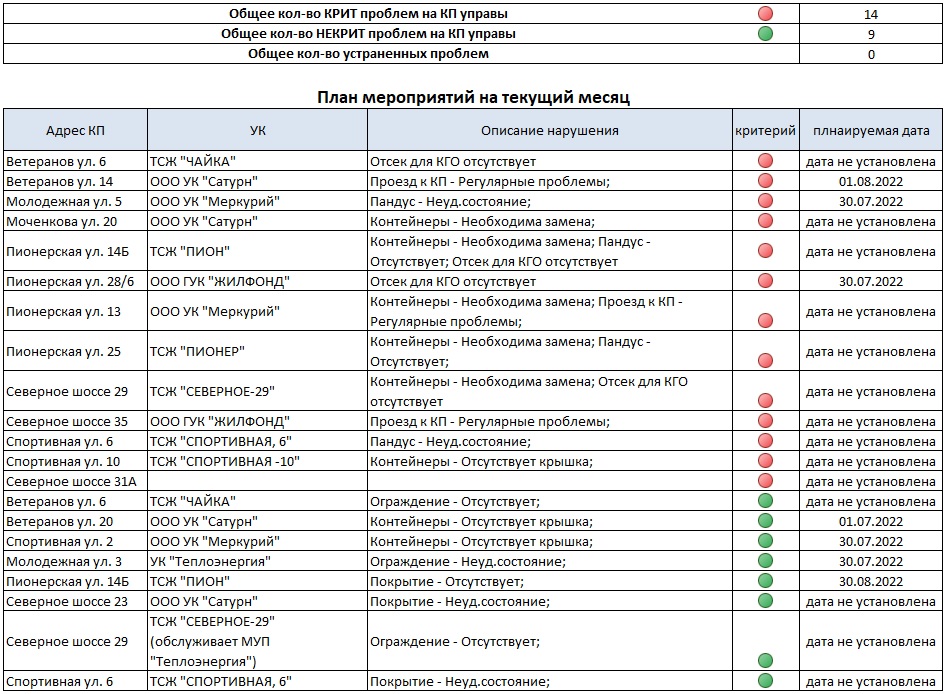945x694 pixels.
Task: Click red criterion circle for Молодежная ул. 5
Action: pyautogui.click(x=766, y=201)
